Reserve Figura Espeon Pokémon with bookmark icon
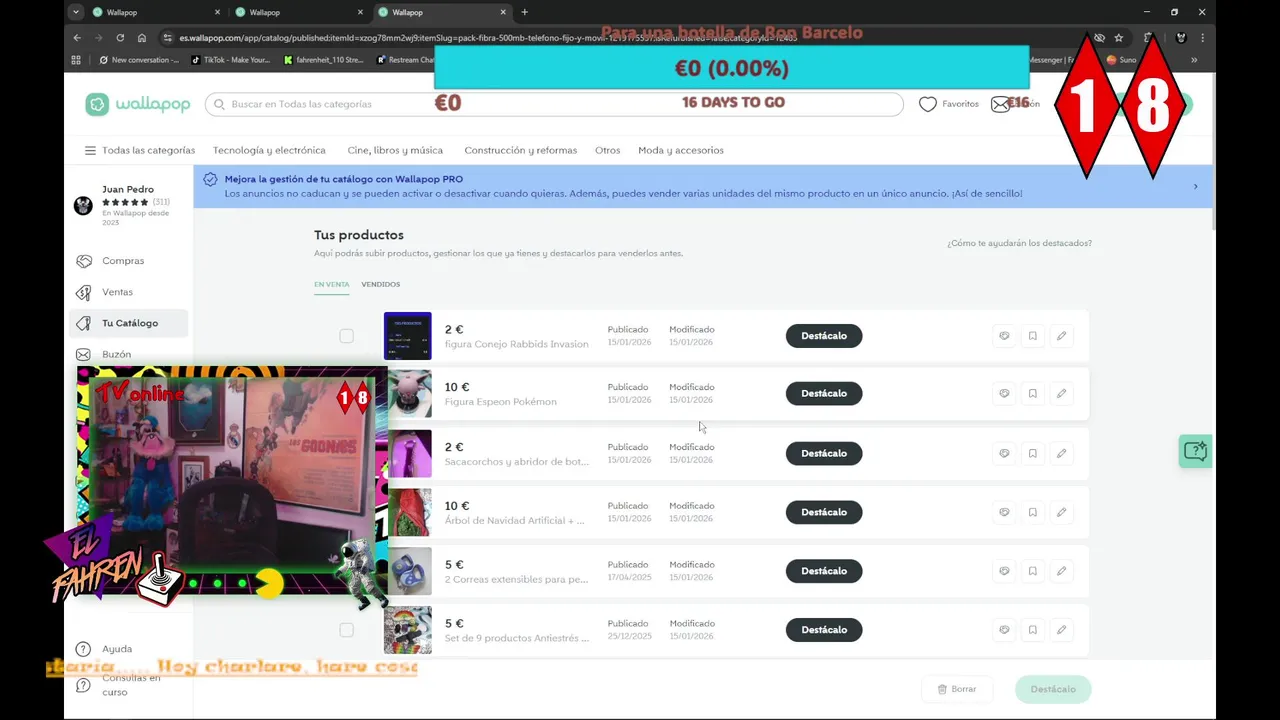 (1033, 394)
